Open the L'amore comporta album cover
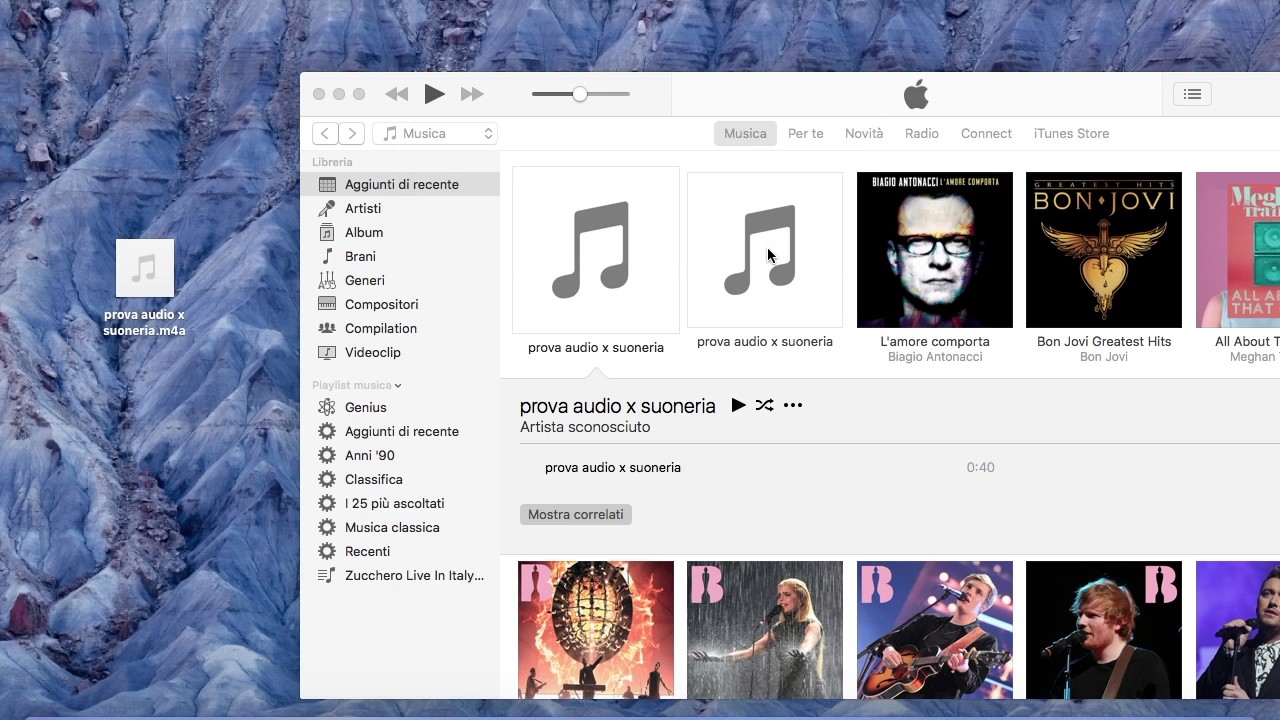This screenshot has height=720, width=1280. coord(935,250)
